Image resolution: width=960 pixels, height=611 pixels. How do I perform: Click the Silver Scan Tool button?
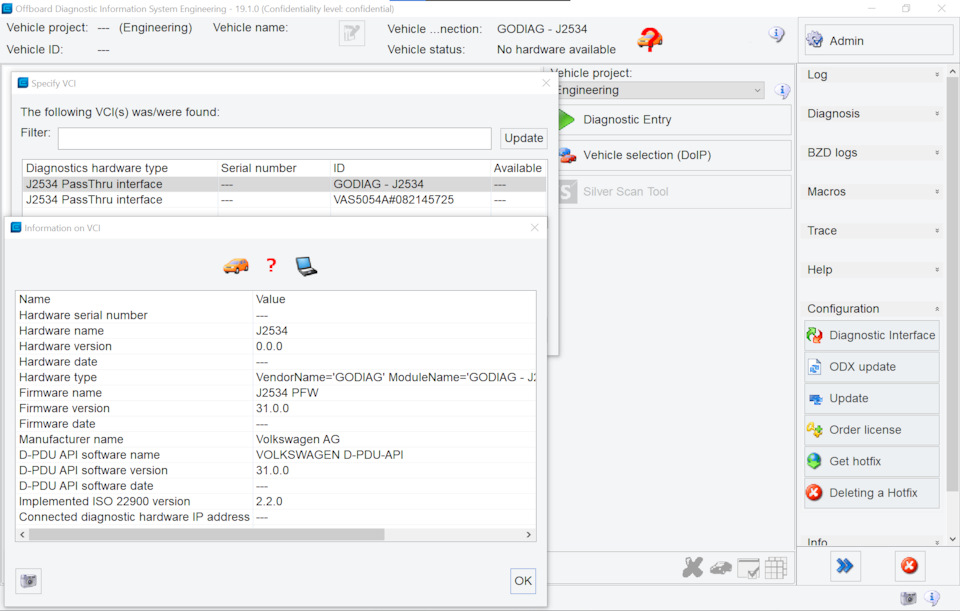tap(674, 192)
